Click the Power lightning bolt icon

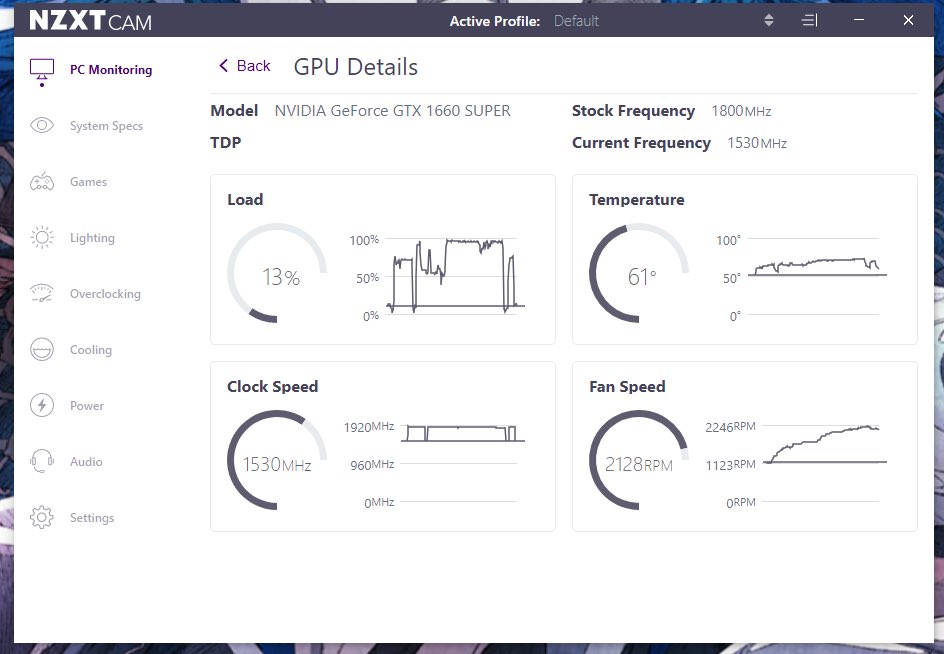coord(42,405)
